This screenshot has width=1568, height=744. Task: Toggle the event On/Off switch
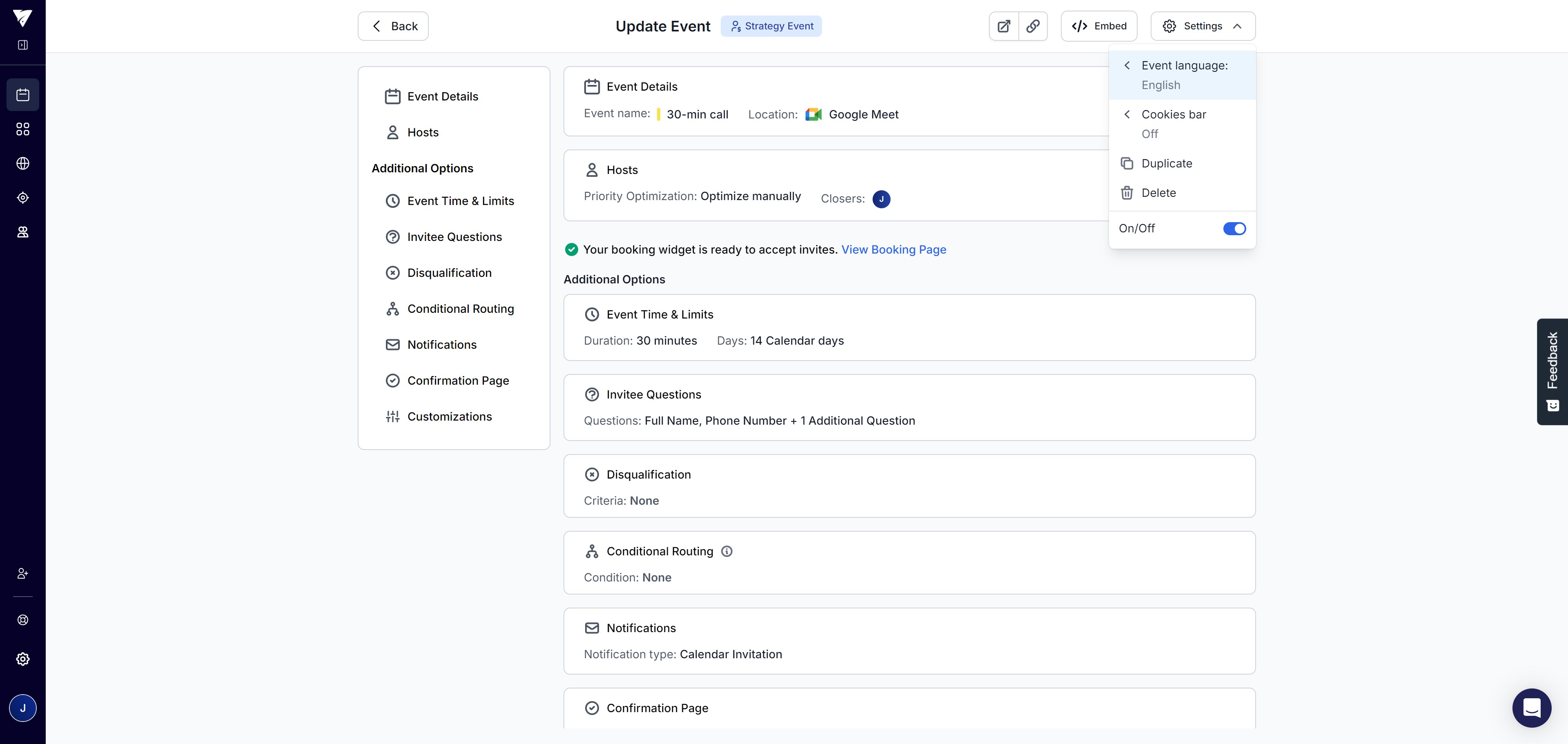[1234, 228]
